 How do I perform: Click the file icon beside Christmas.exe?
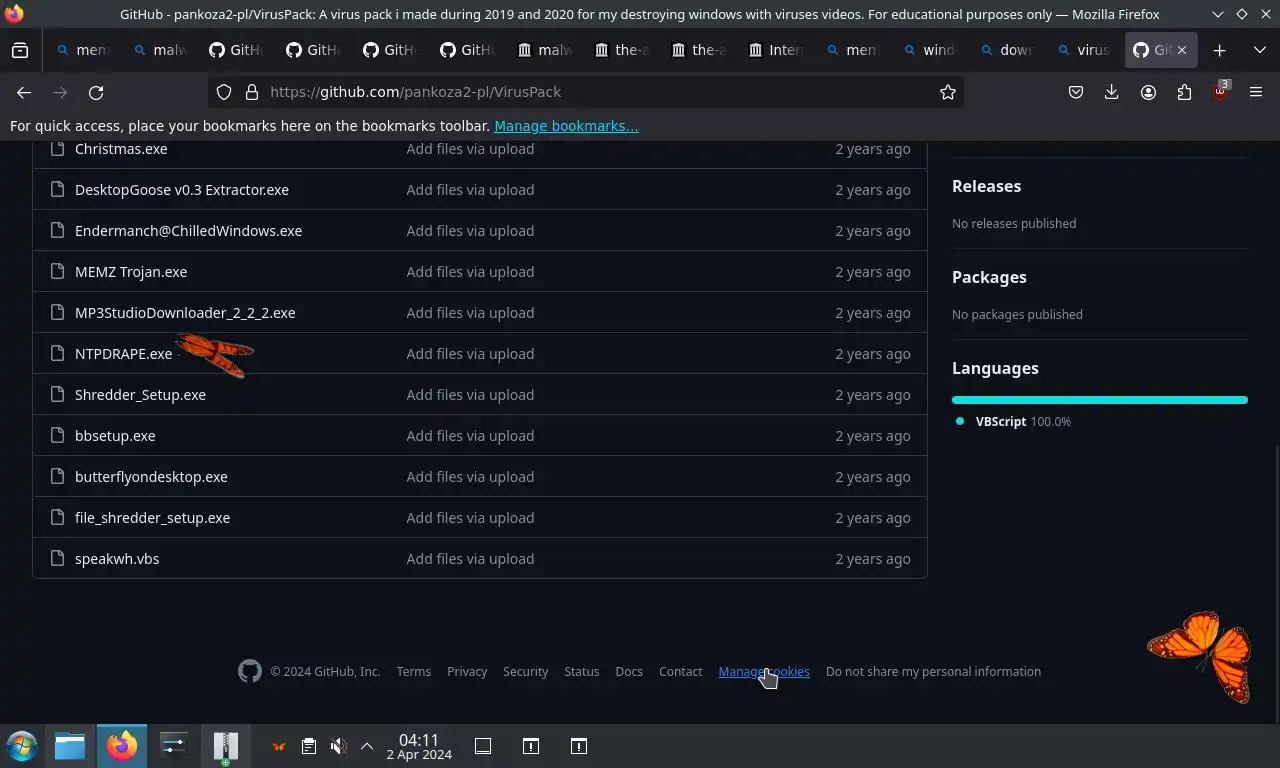[x=57, y=149]
